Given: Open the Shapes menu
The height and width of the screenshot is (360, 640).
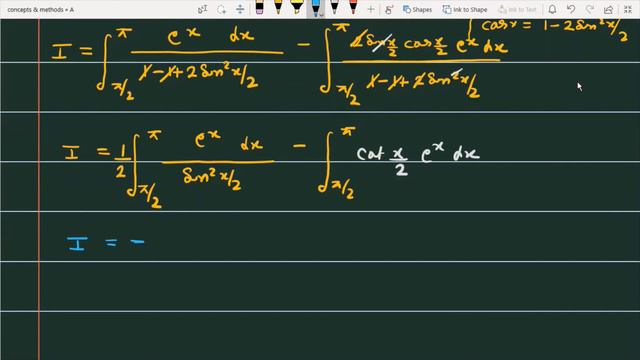Looking at the screenshot, I should pyautogui.click(x=417, y=9).
